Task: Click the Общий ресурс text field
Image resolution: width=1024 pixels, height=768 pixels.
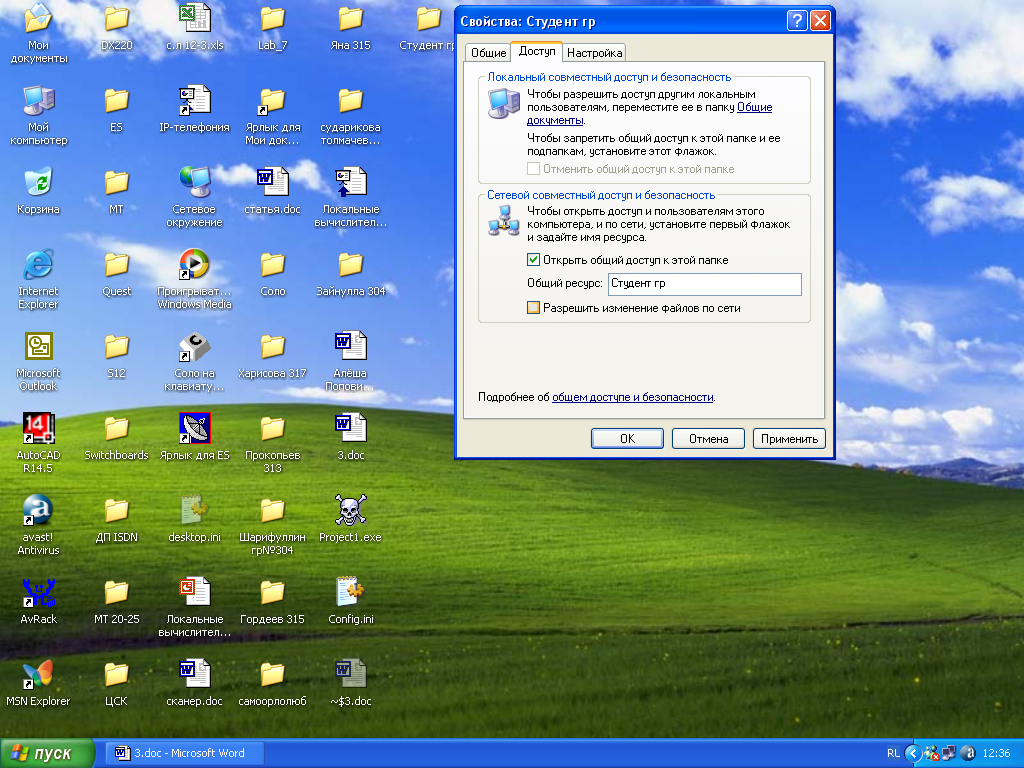Action: [705, 284]
